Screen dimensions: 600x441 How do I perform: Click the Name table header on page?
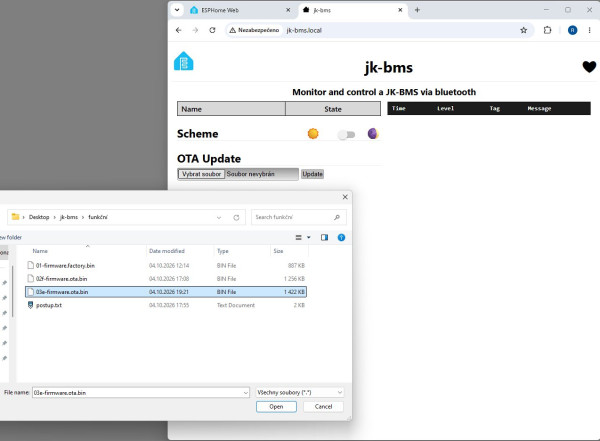(x=231, y=109)
